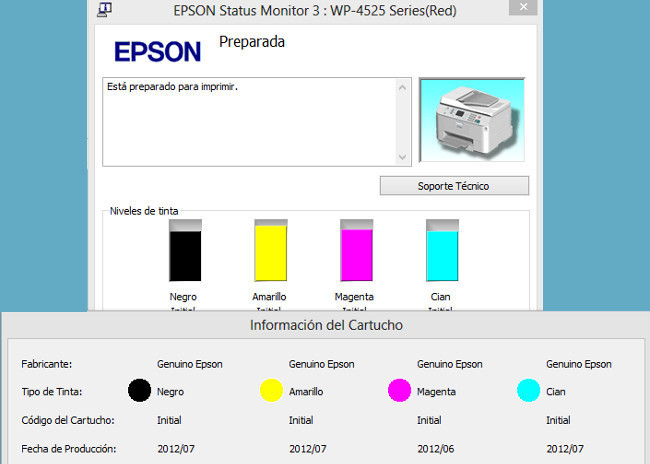Click the magenta ink circle in cartridge info

click(399, 390)
